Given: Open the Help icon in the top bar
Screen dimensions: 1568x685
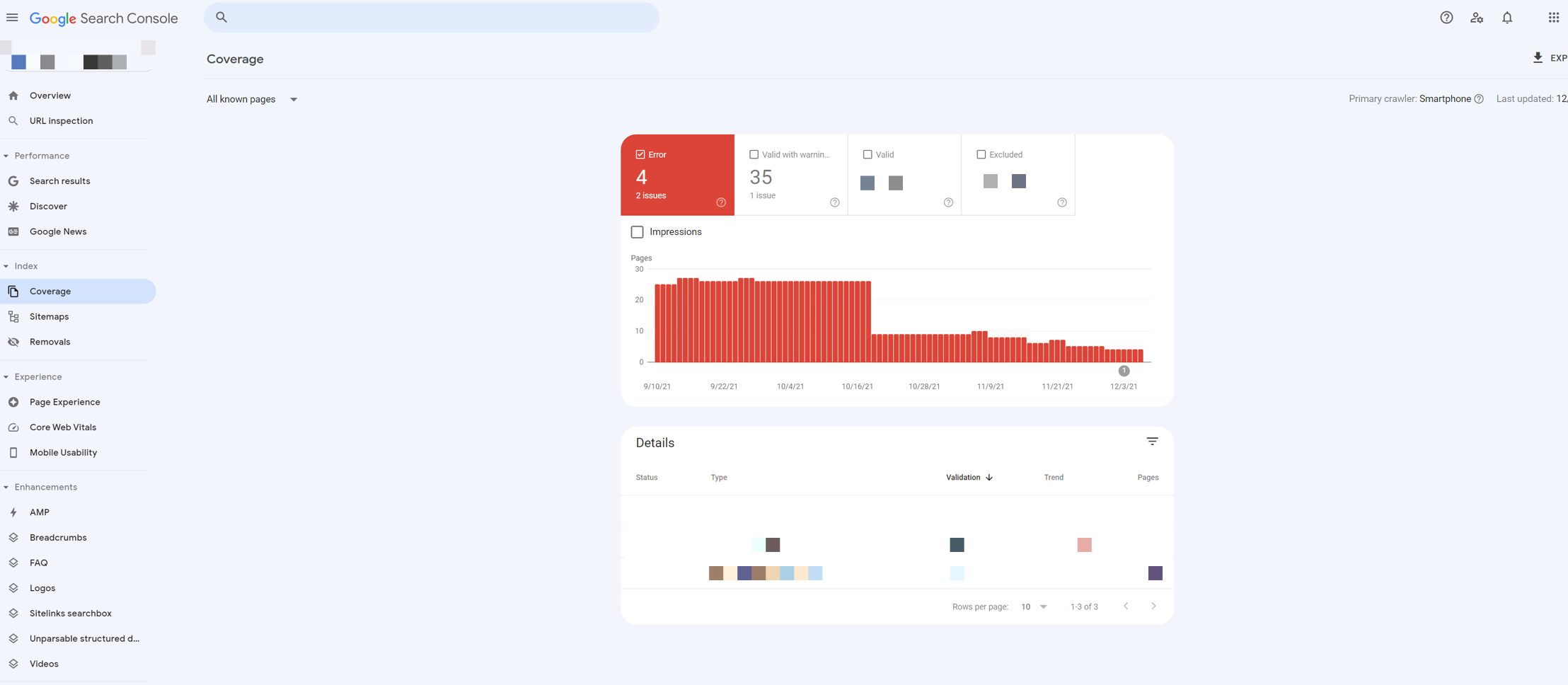Looking at the screenshot, I should (1446, 17).
